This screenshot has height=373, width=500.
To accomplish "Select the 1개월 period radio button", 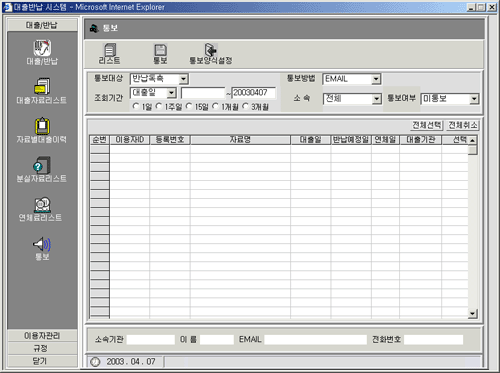I will pyautogui.click(x=216, y=106).
